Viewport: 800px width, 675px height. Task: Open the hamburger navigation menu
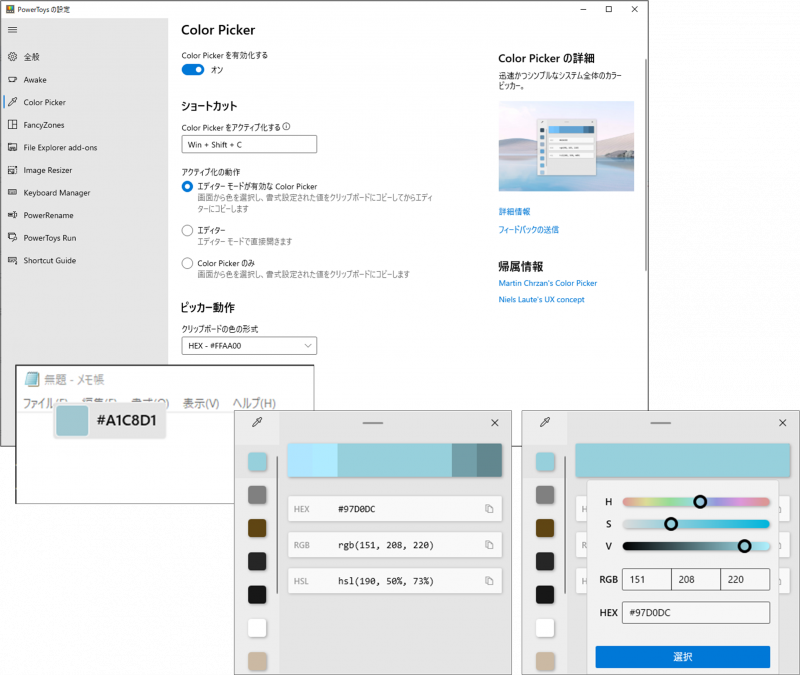[x=13, y=30]
